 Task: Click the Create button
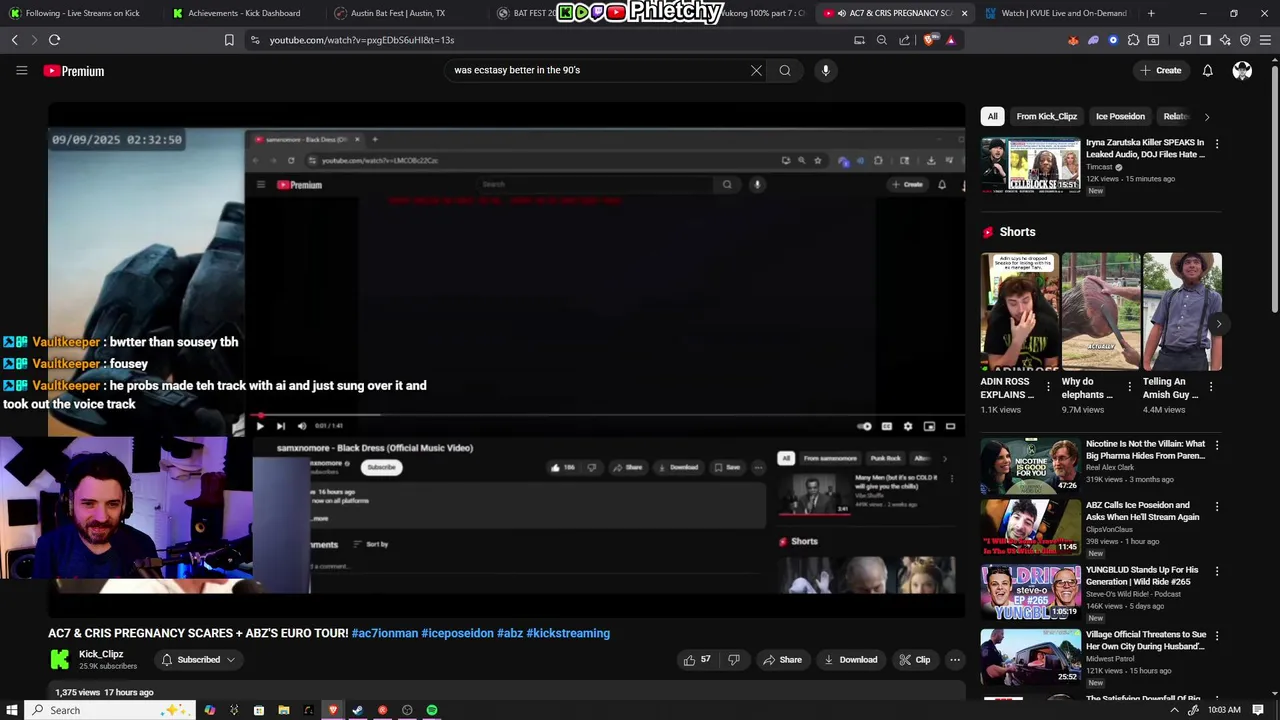(1161, 70)
